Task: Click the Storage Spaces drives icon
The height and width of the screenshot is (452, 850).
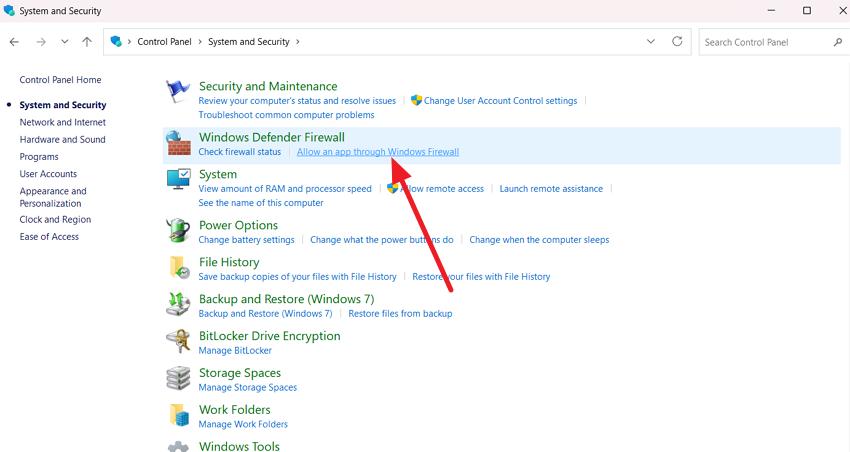Action: (178, 378)
